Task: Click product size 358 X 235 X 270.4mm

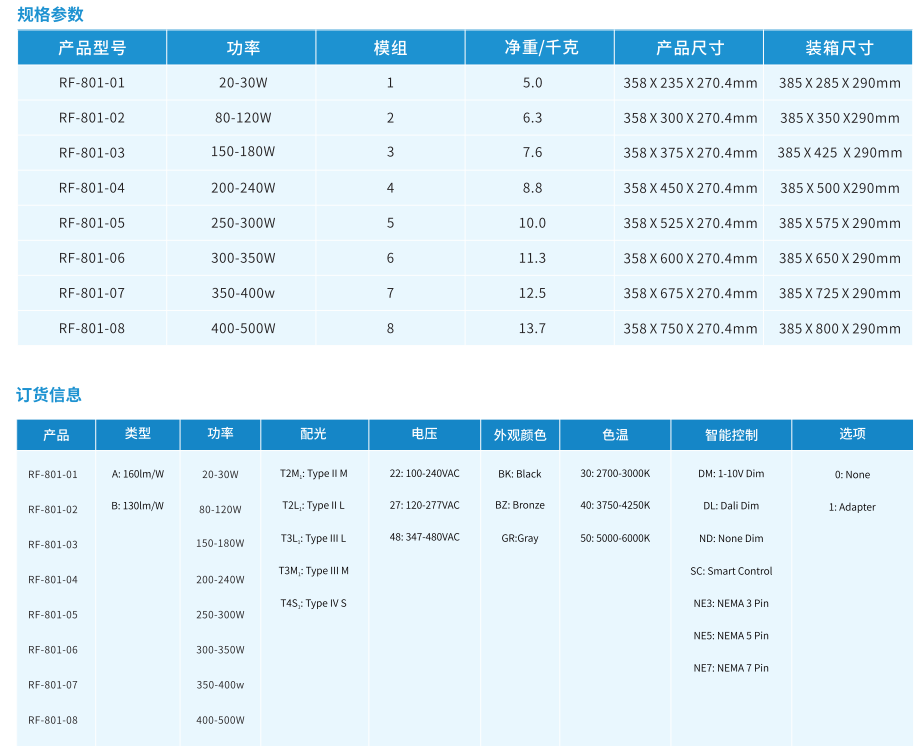Action: [690, 83]
